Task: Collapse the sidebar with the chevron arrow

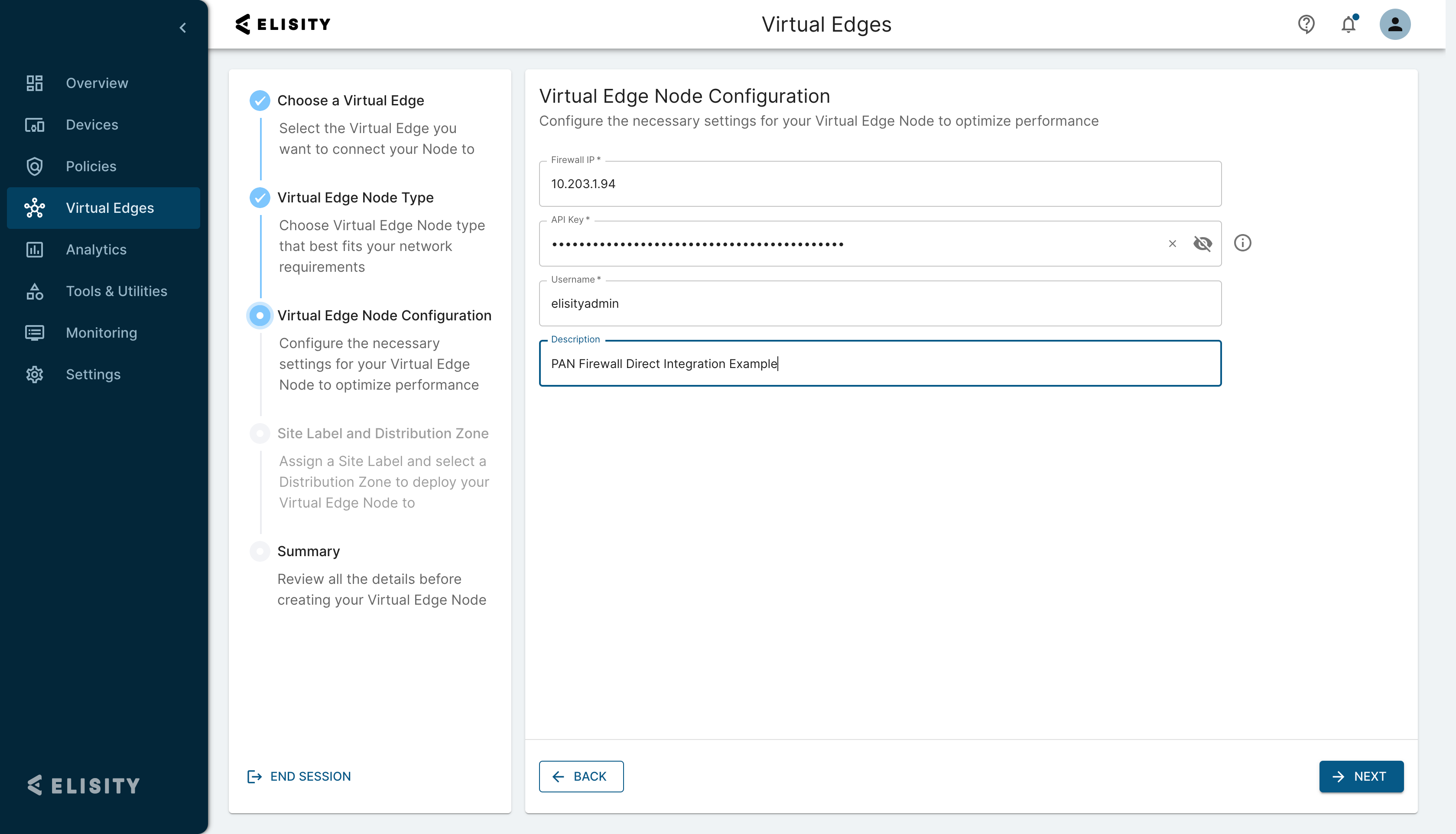Action: pyautogui.click(x=182, y=27)
